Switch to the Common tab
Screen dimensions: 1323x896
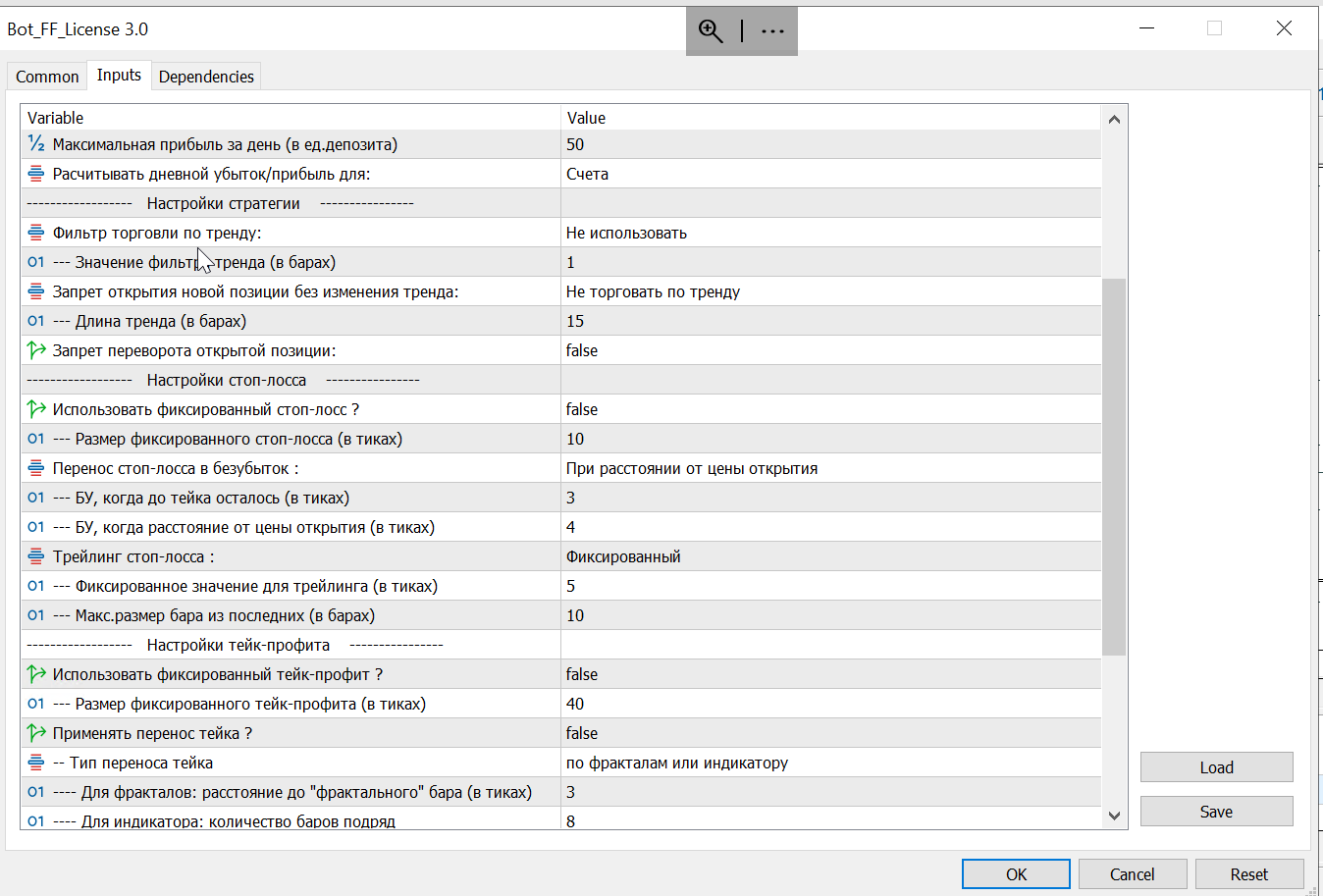(x=47, y=77)
